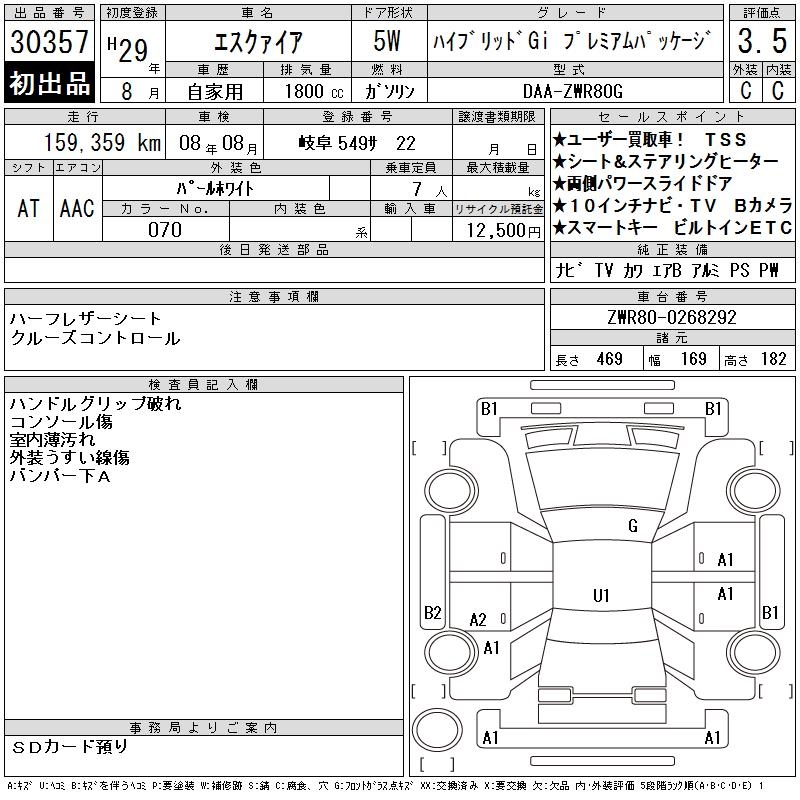Select the 注意事項欄 section header
800x800 pixels.
coord(274,296)
